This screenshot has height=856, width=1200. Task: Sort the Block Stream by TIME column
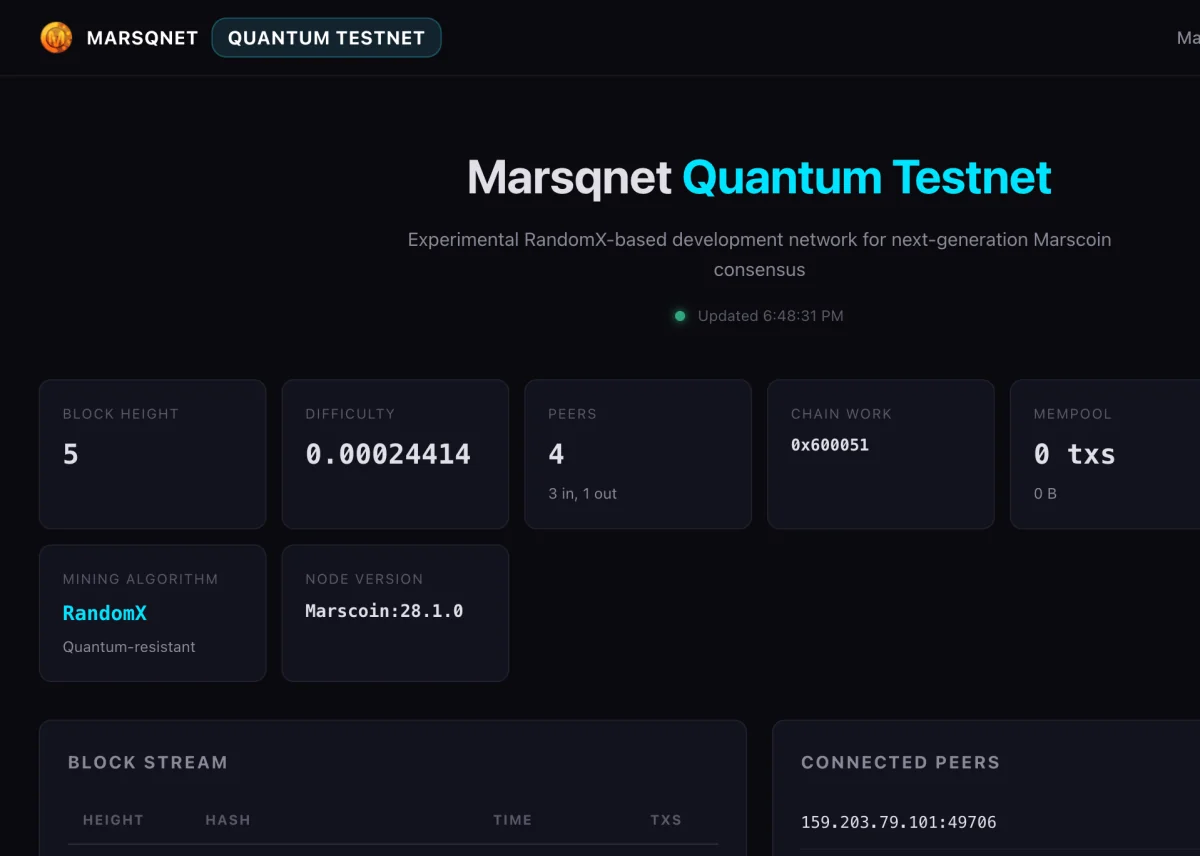click(x=512, y=819)
